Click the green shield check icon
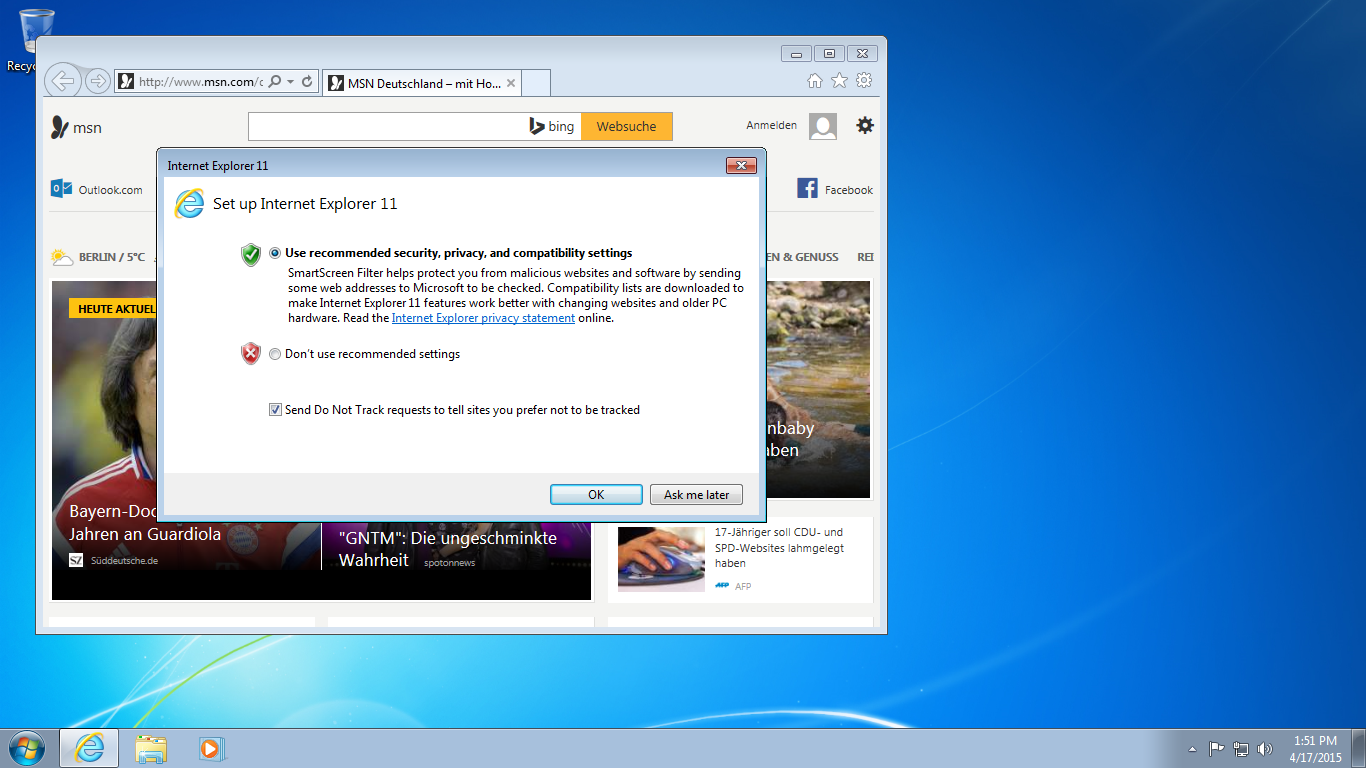This screenshot has width=1366, height=768. coord(251,254)
